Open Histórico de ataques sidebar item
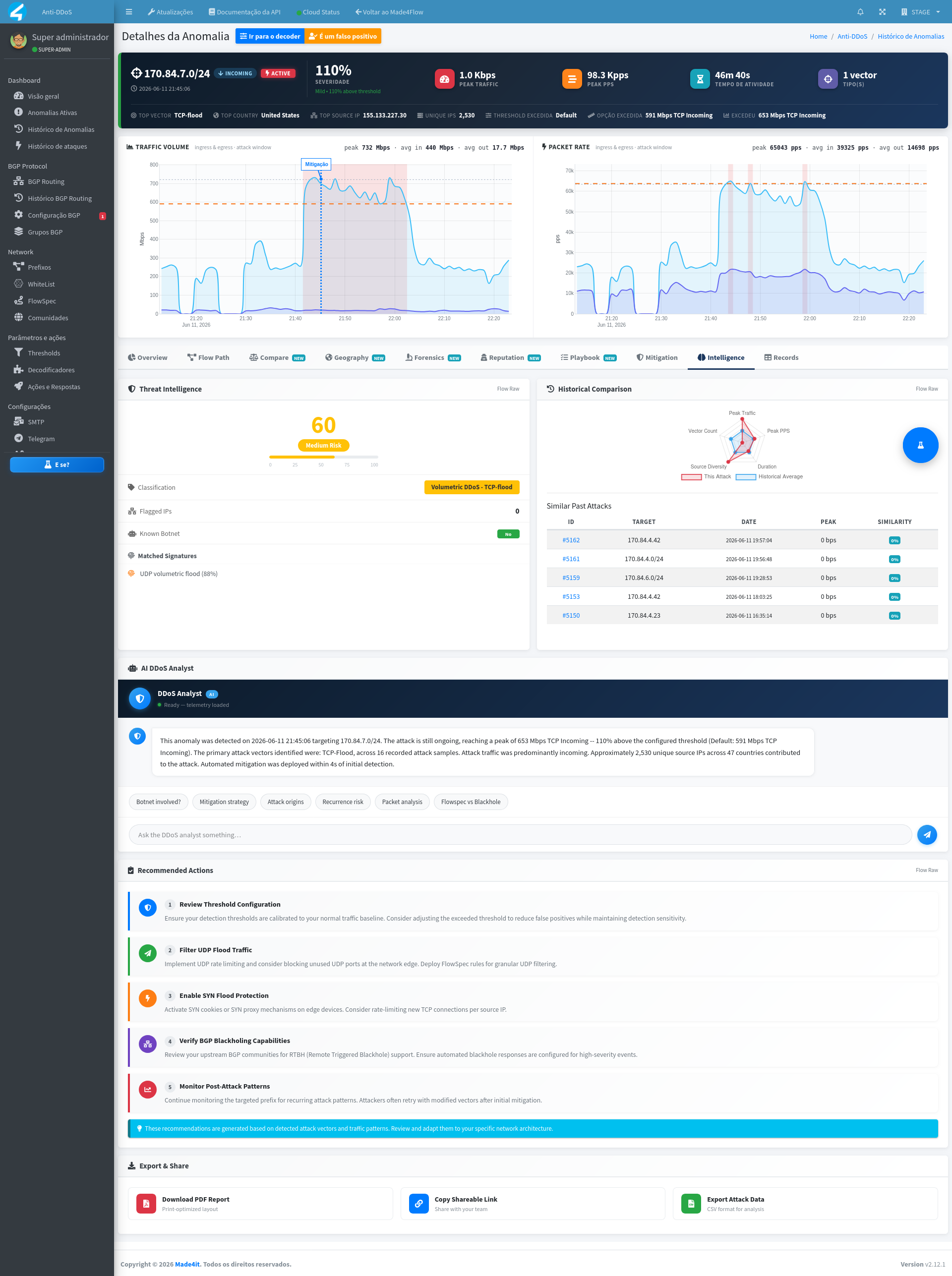 pos(57,146)
